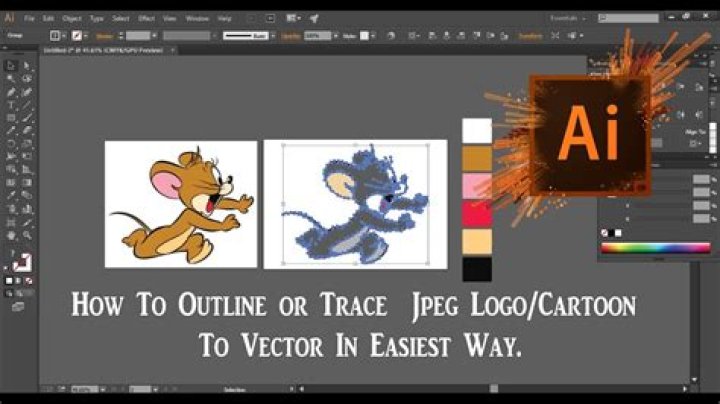Activate the Rotate tool
This screenshot has height=404, width=720.
point(11,144)
